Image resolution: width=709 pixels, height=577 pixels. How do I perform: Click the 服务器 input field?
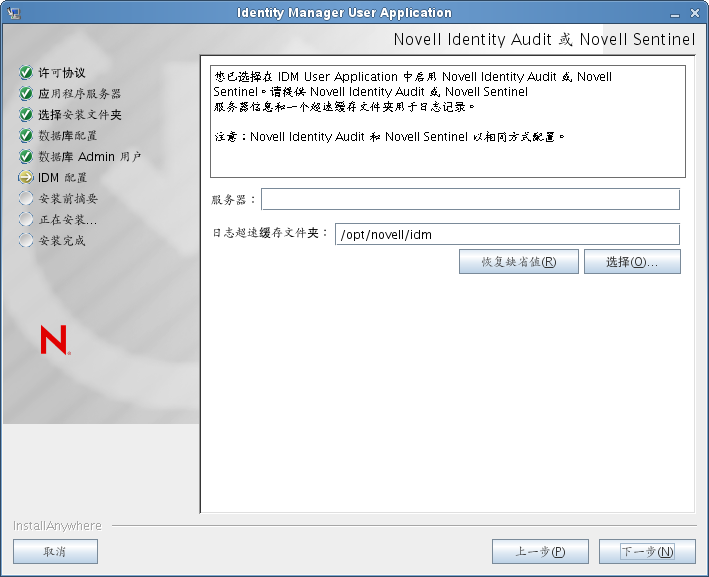pos(470,199)
